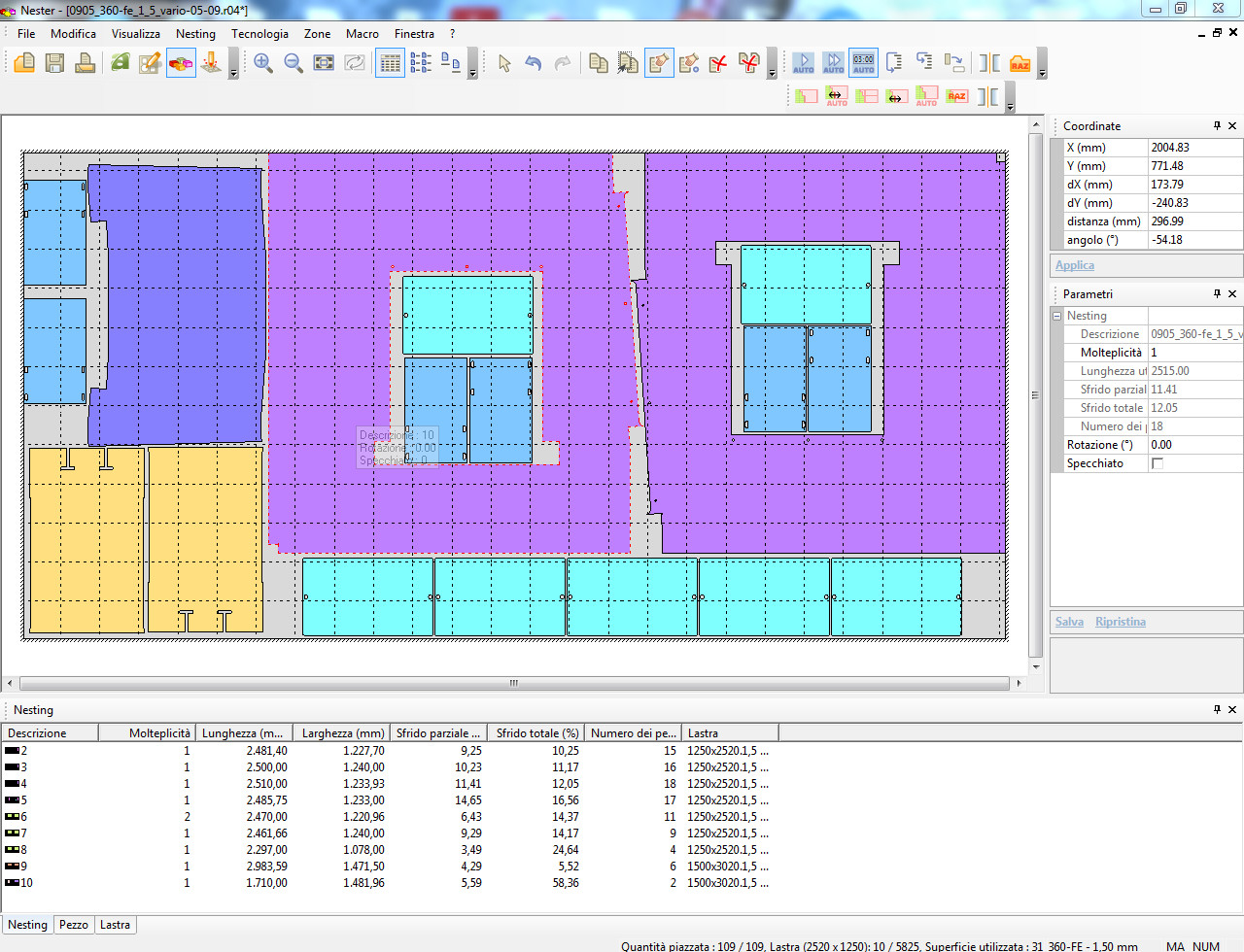Click the scroll-right arrow under the canvas
Image resolution: width=1244 pixels, height=952 pixels.
[1019, 683]
